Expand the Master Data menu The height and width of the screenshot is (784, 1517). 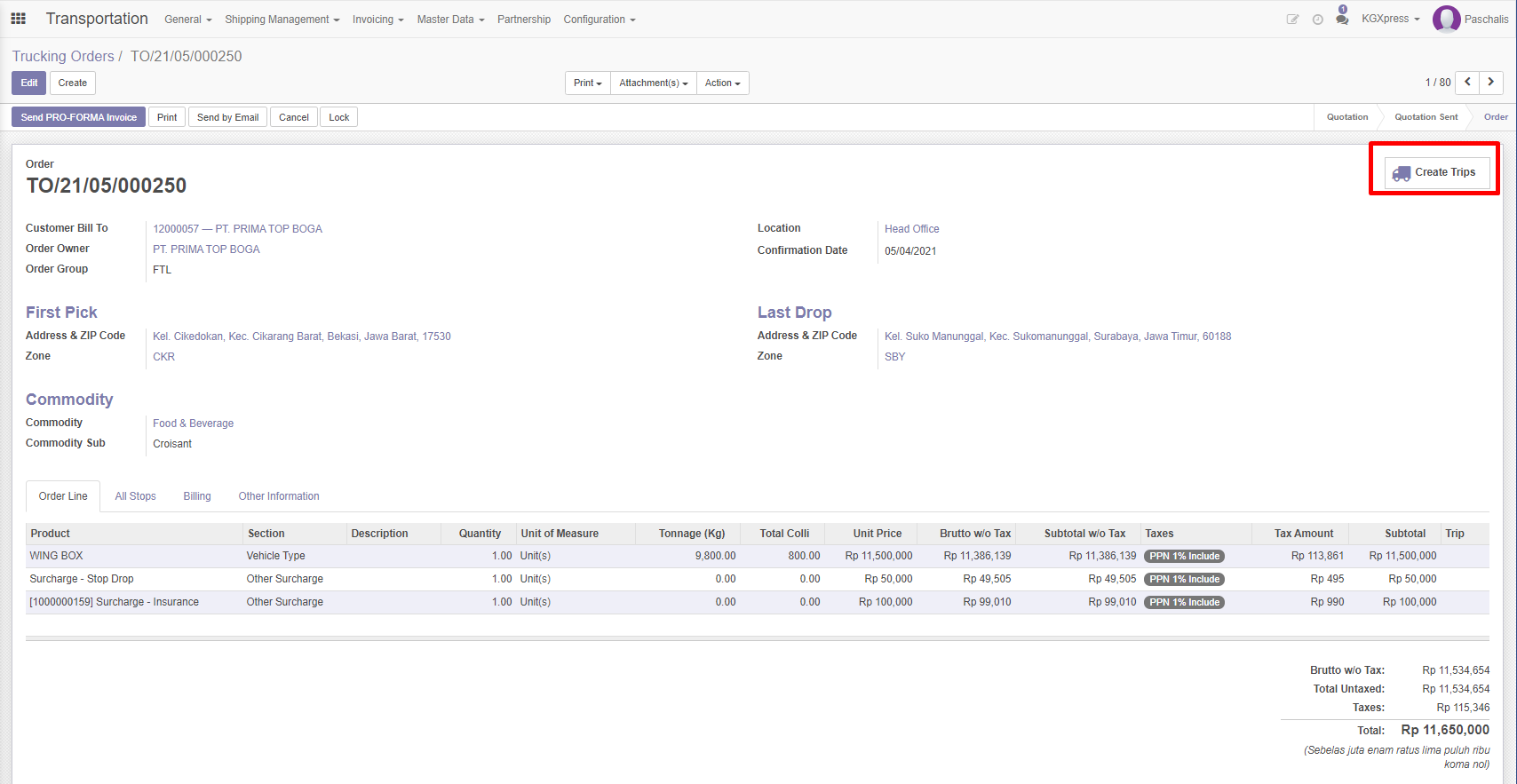[x=450, y=19]
